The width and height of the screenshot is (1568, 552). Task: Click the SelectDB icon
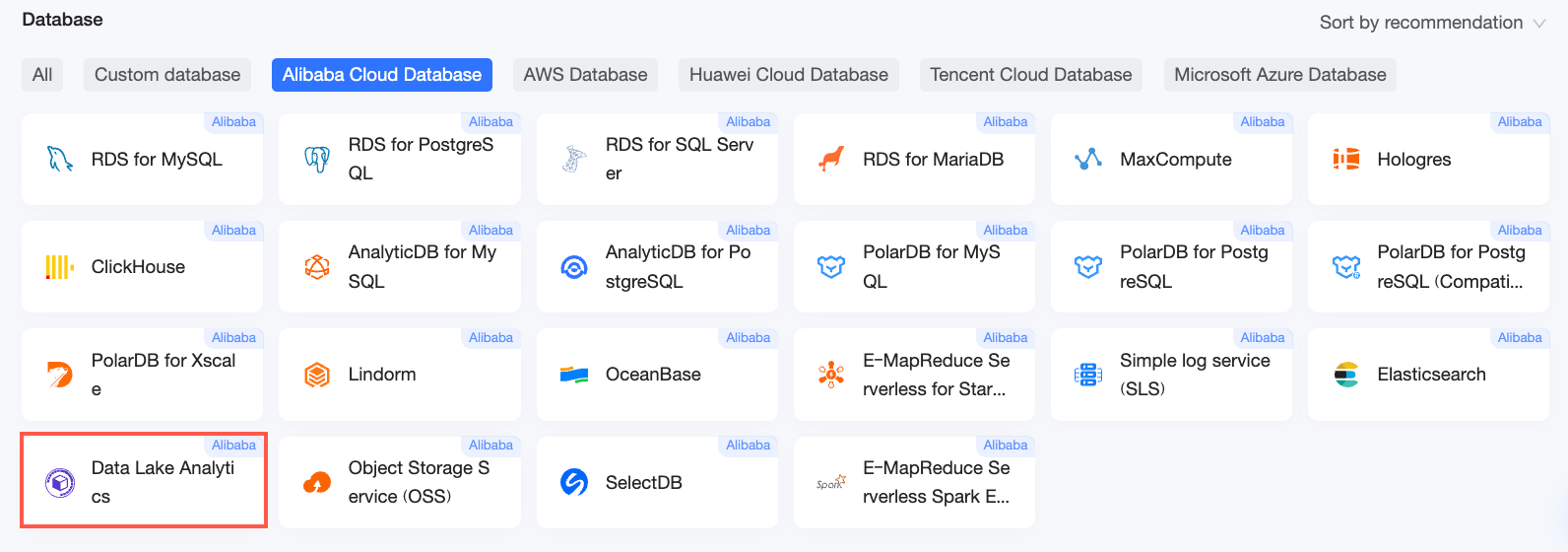[574, 482]
